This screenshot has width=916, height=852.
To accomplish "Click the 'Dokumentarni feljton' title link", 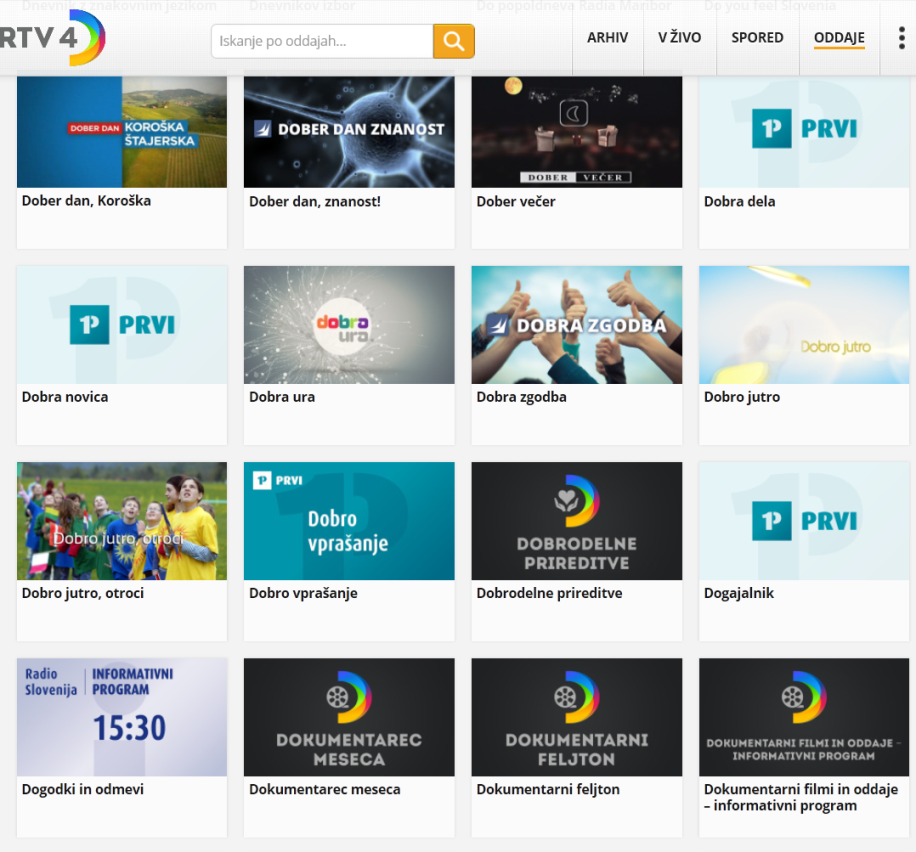I will [548, 789].
